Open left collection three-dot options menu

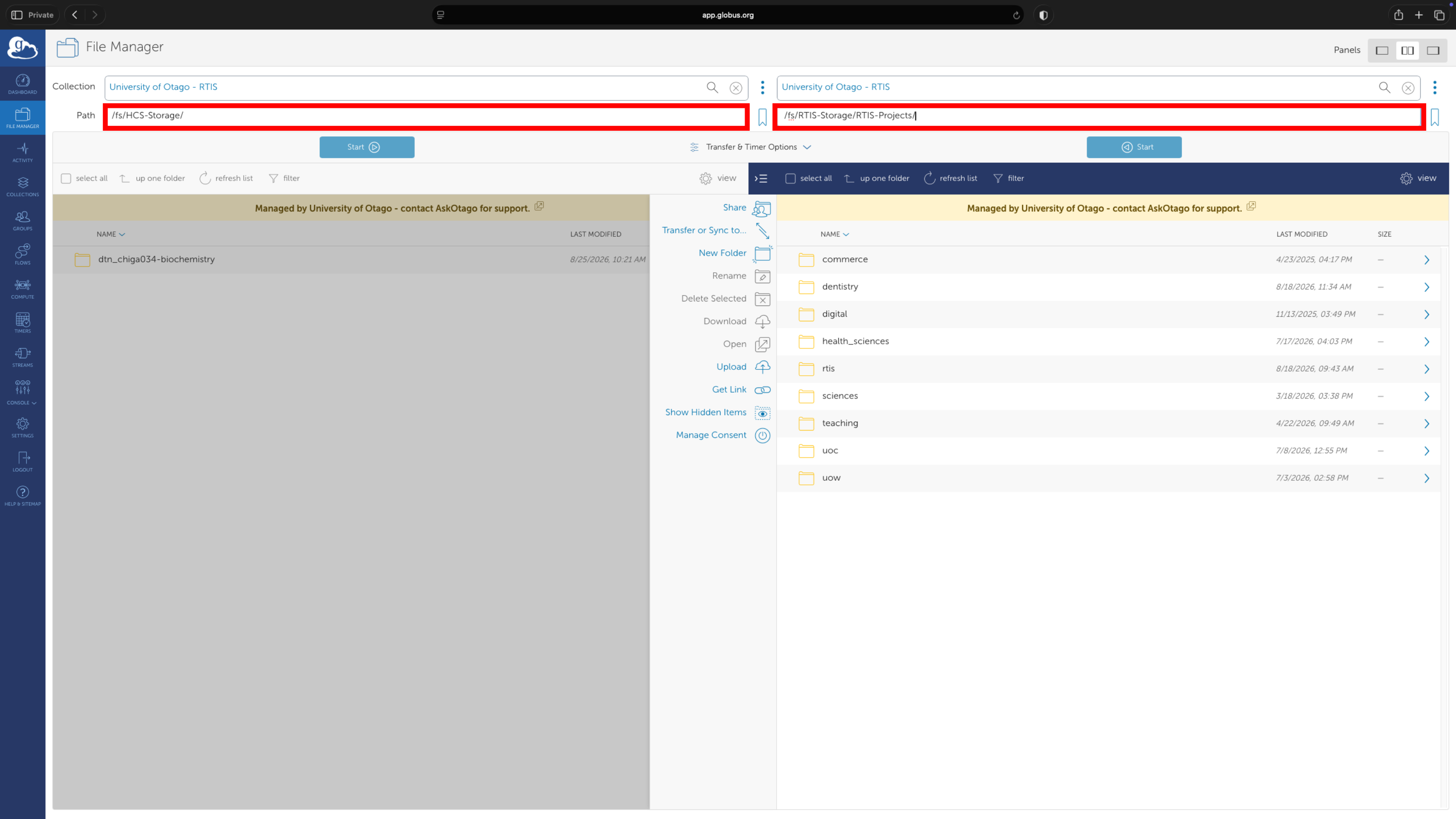click(x=762, y=87)
